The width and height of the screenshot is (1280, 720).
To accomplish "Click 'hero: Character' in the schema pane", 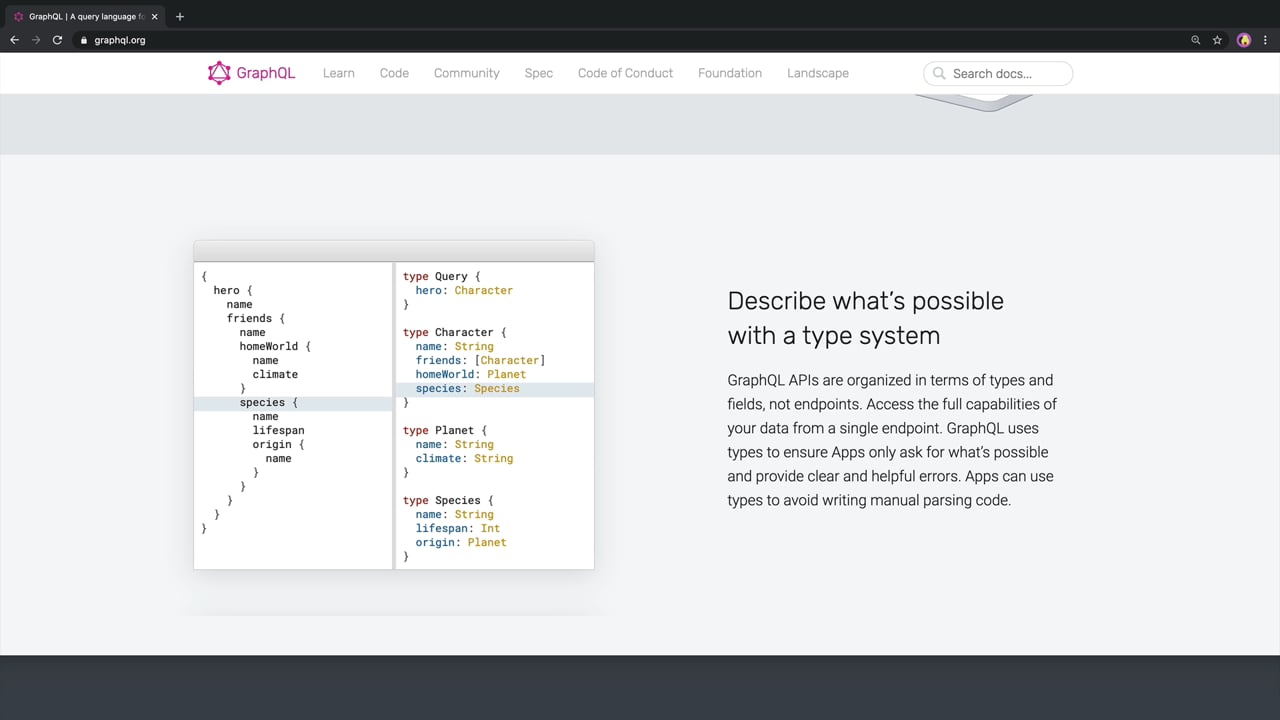I will (x=464, y=290).
